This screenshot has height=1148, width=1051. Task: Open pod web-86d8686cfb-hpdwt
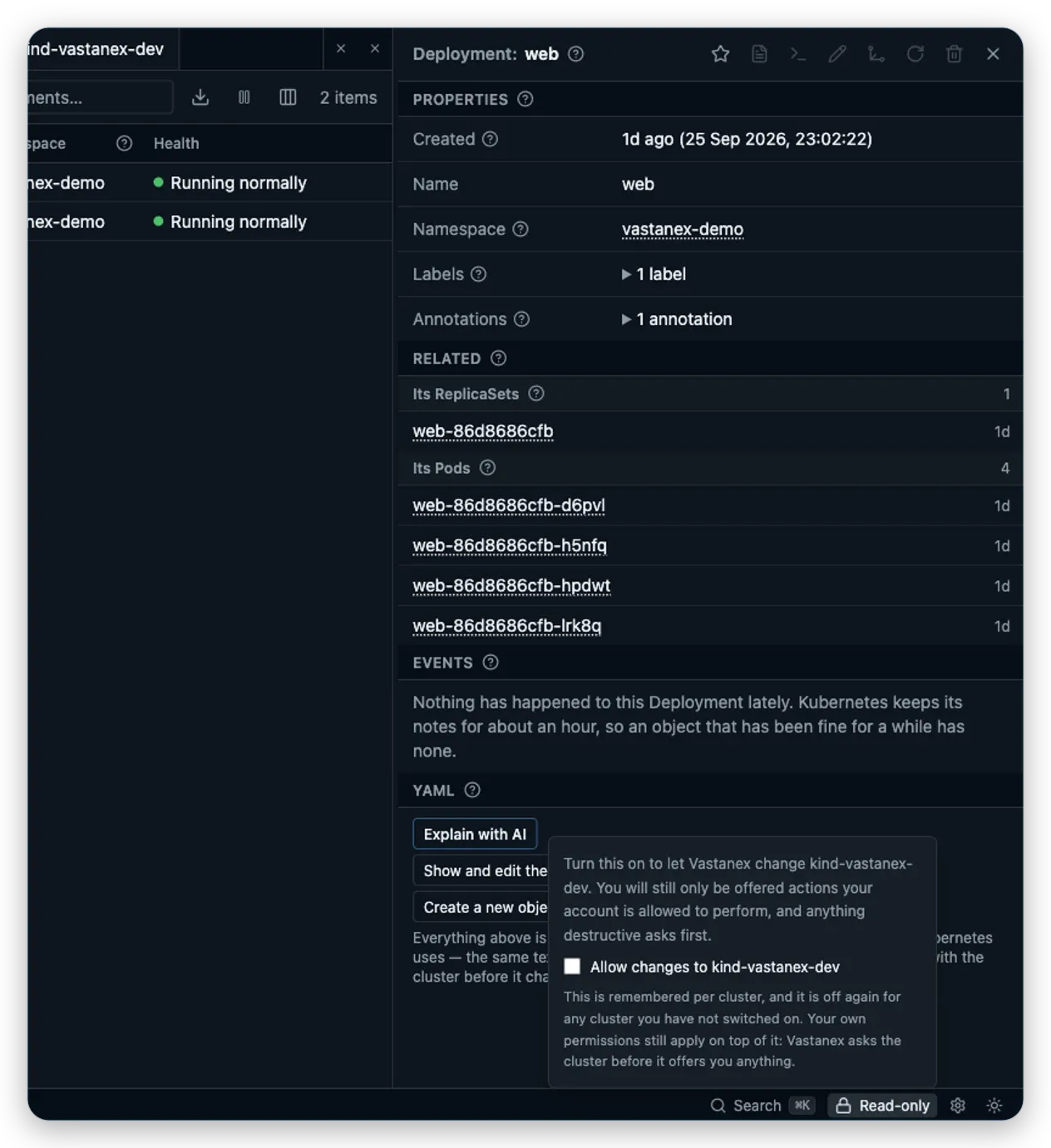click(x=511, y=585)
